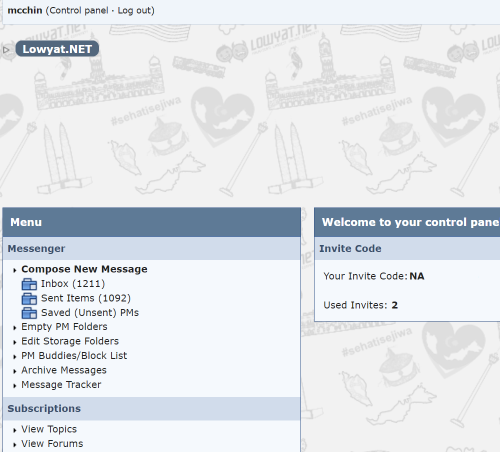Image resolution: width=500 pixels, height=452 pixels.
Task: Click the arrow bullet before View Topics
Action: tap(15, 430)
